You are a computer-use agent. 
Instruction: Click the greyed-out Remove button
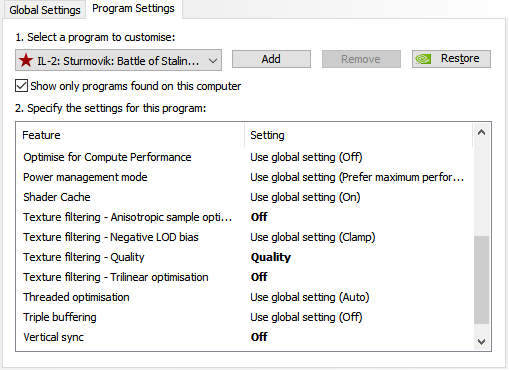click(x=361, y=59)
